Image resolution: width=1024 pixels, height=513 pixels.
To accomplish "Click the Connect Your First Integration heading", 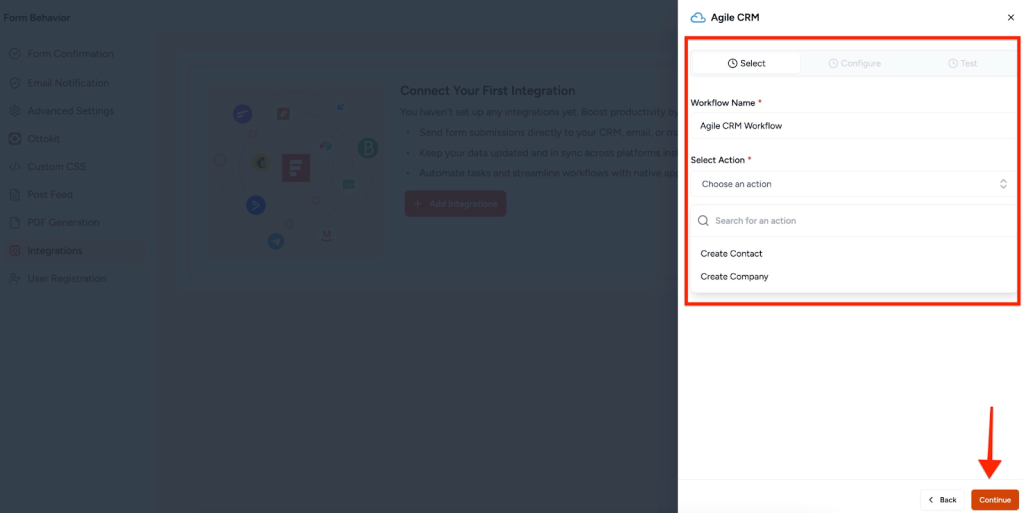I will pos(488,91).
